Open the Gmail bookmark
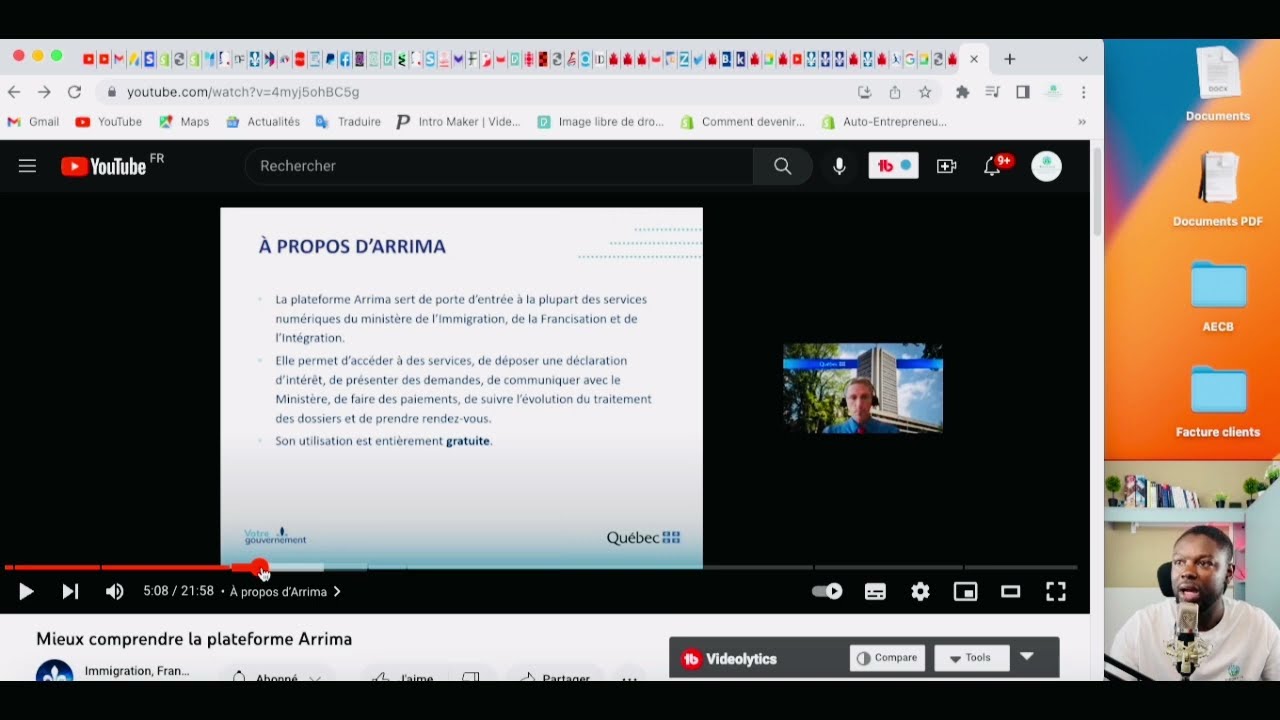 click(x=34, y=122)
